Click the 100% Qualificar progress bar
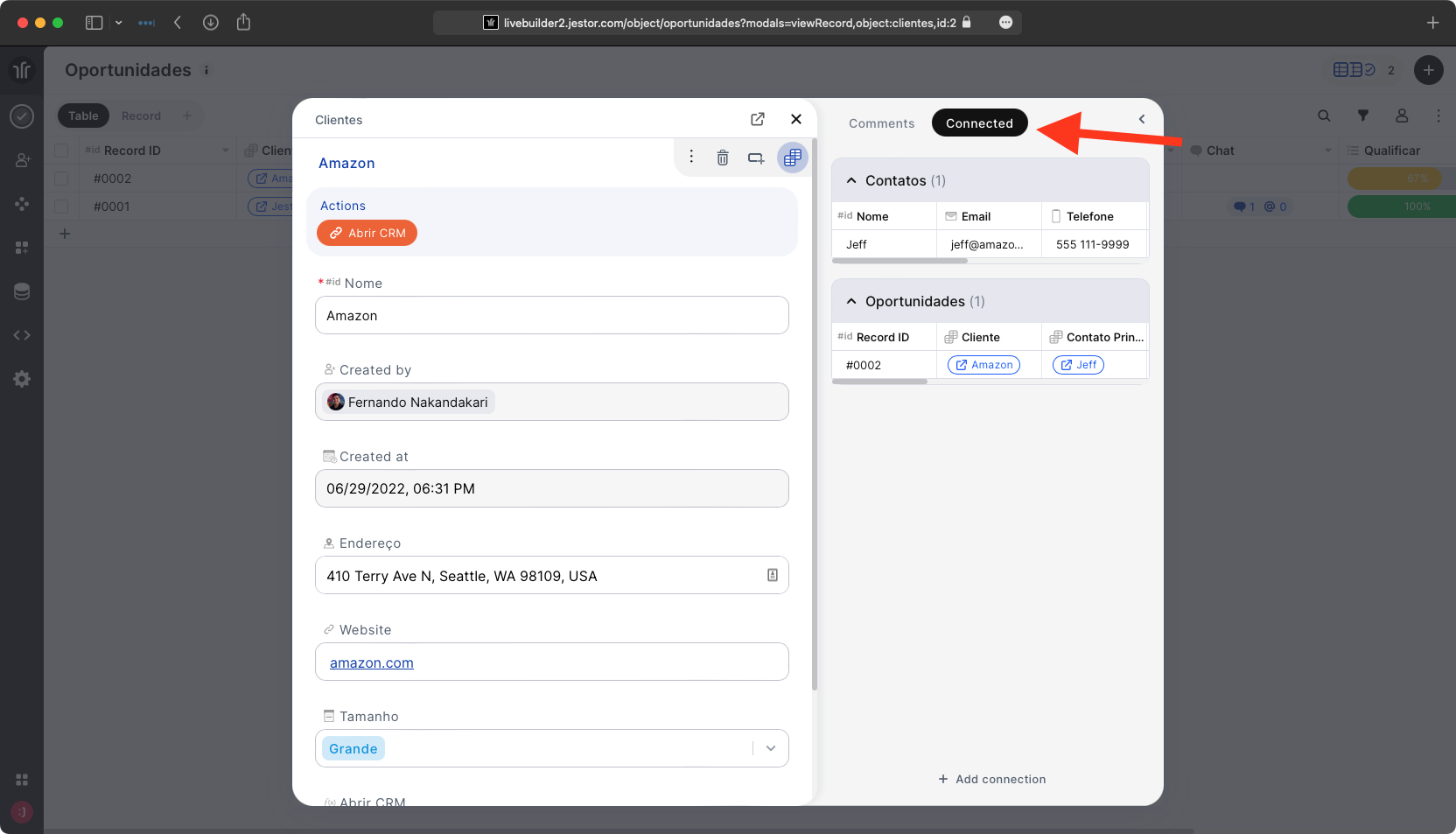1456x834 pixels. (x=1401, y=207)
